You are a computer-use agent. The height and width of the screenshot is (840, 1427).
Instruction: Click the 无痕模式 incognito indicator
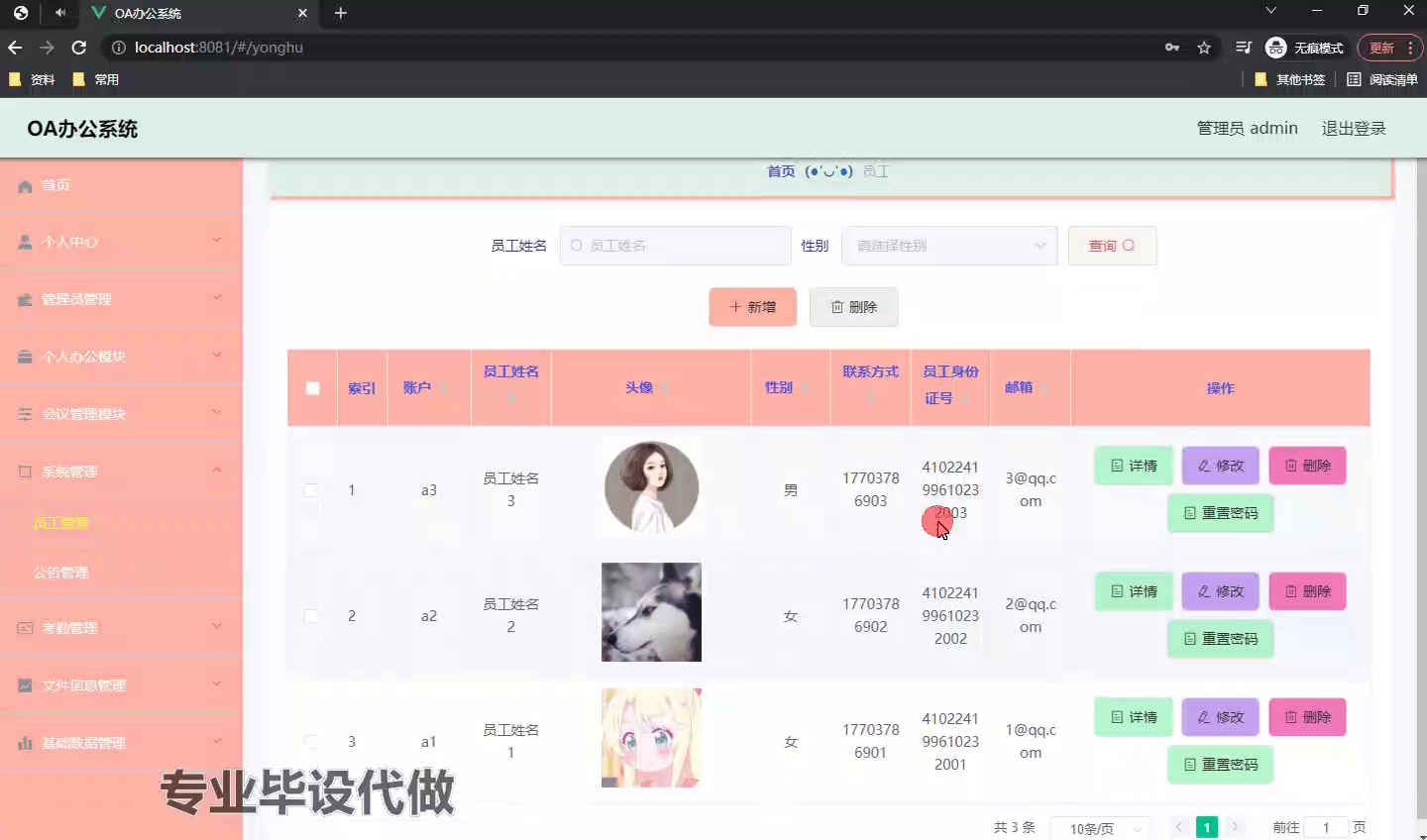click(1305, 48)
